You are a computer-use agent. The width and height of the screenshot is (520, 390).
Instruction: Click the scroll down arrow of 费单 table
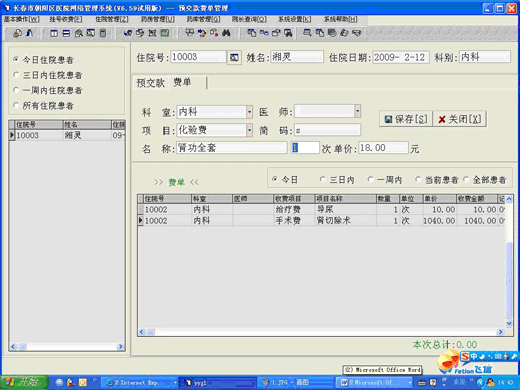coord(509,323)
